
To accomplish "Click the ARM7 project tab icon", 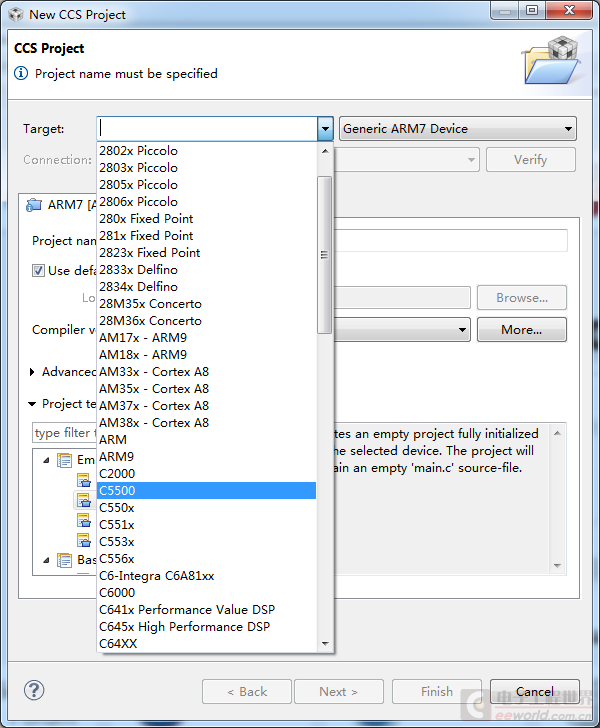I will [34, 205].
